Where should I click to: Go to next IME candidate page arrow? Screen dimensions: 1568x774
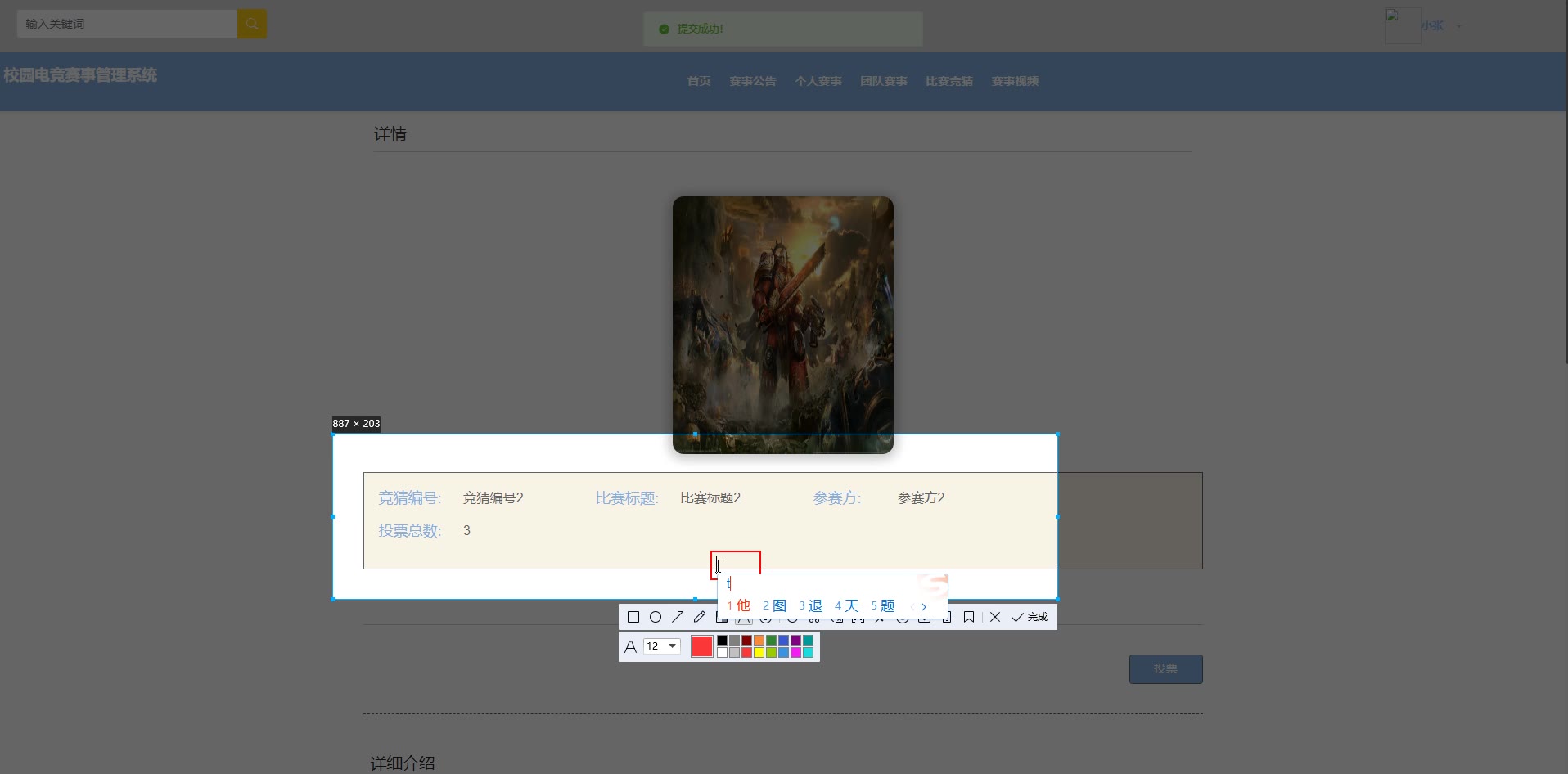(924, 607)
